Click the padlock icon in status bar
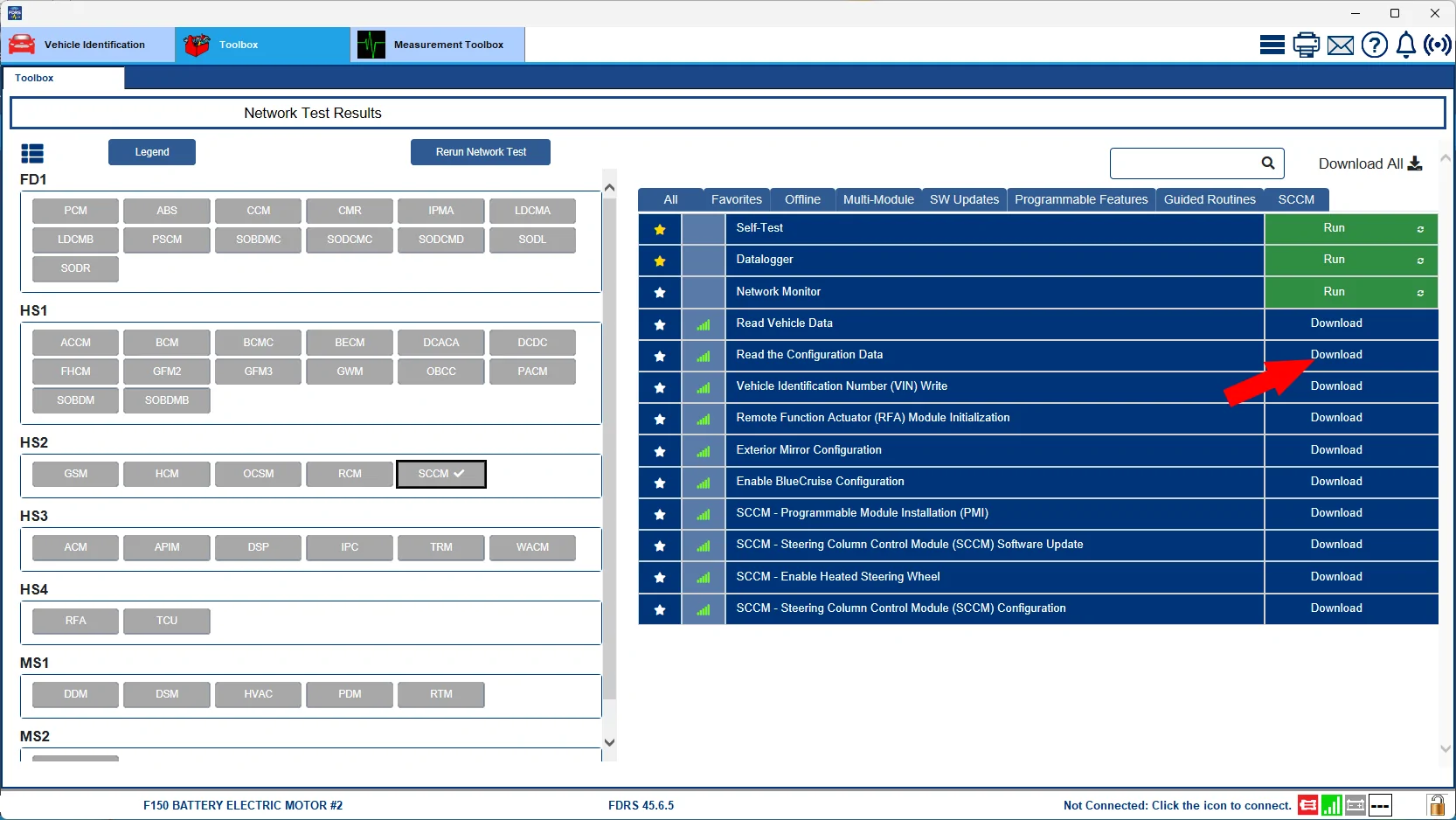This screenshot has height=820, width=1456. [x=1436, y=804]
